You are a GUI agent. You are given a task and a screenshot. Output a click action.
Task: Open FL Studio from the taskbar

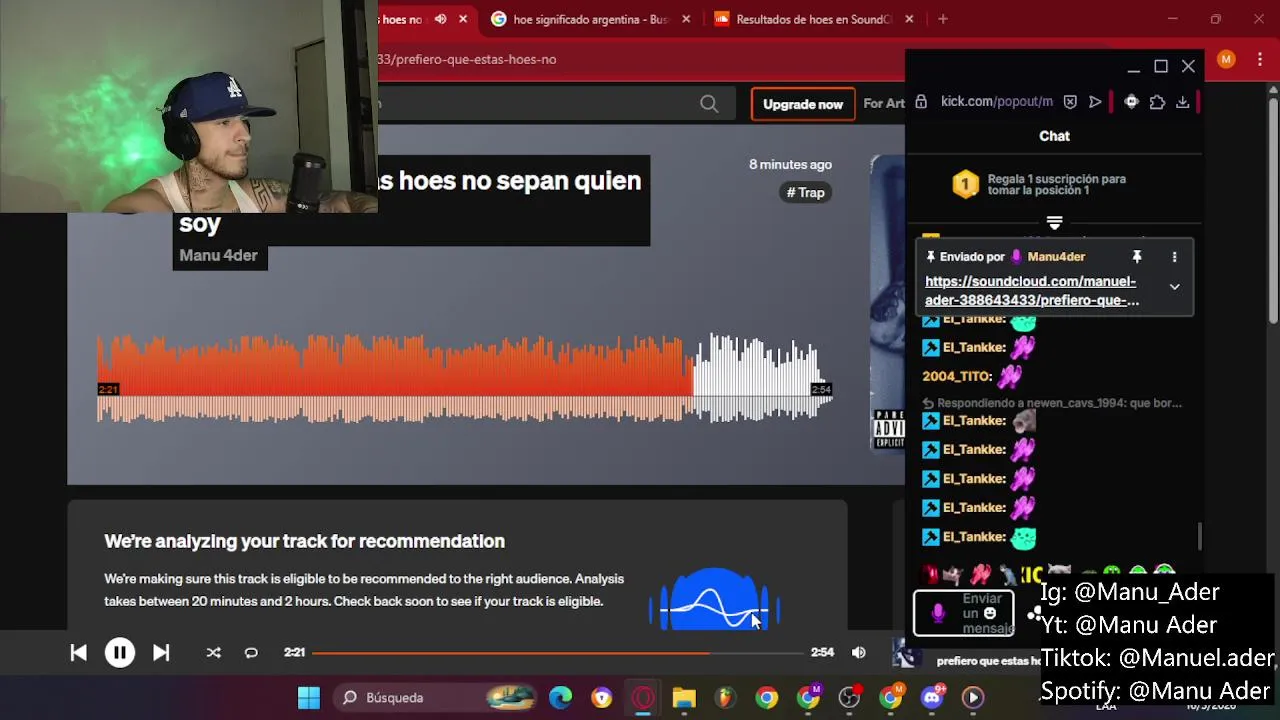[x=725, y=697]
